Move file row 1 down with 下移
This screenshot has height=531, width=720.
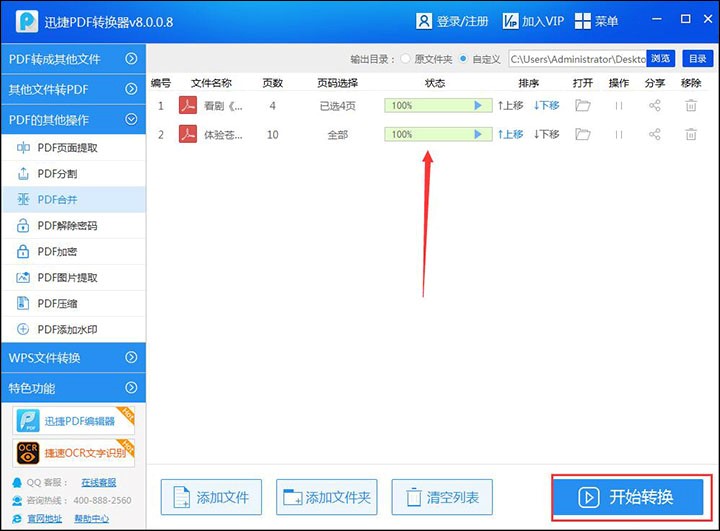(546, 105)
